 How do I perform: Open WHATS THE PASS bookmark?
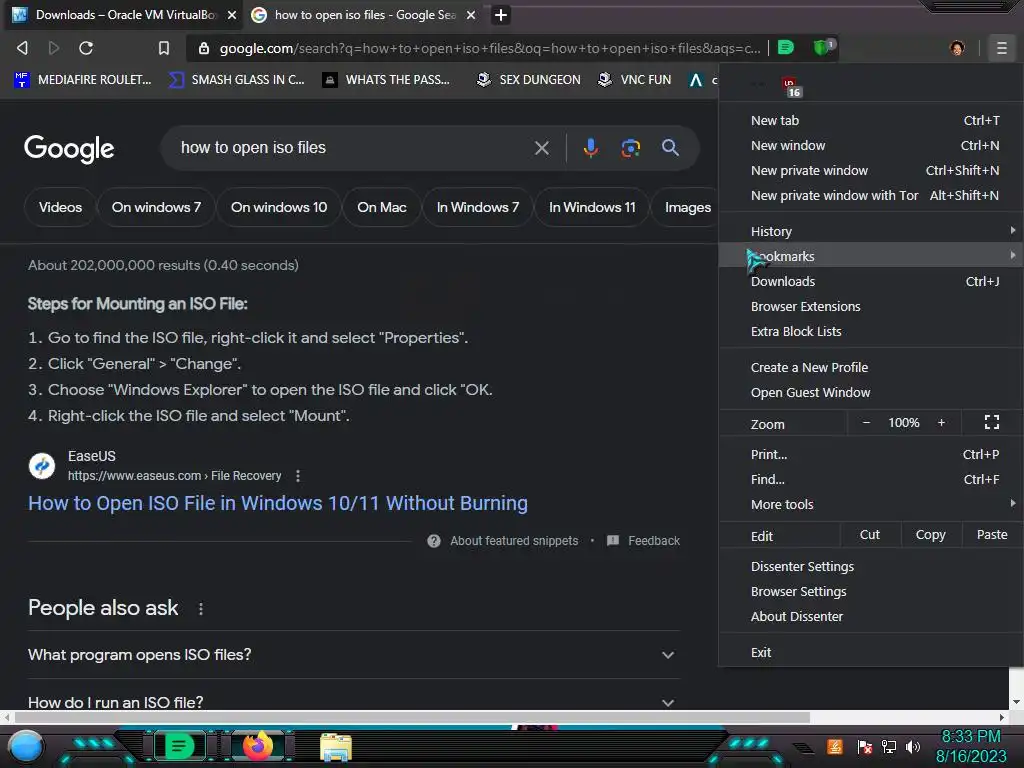coord(387,80)
